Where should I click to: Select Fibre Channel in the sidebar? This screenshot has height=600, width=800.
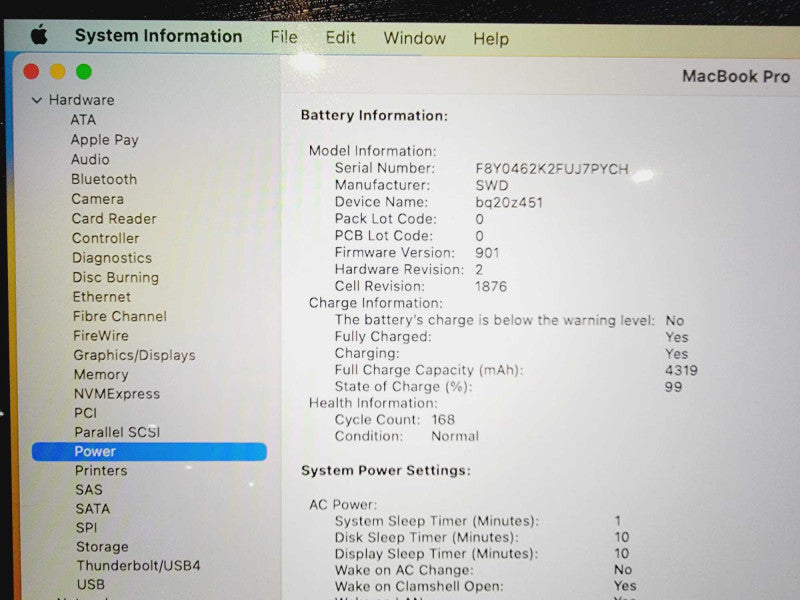click(x=119, y=316)
